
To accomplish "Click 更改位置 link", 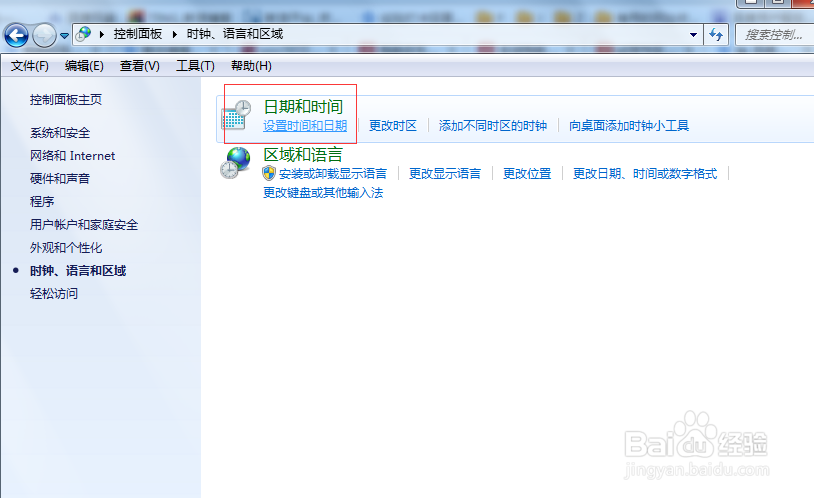I will coord(527,173).
